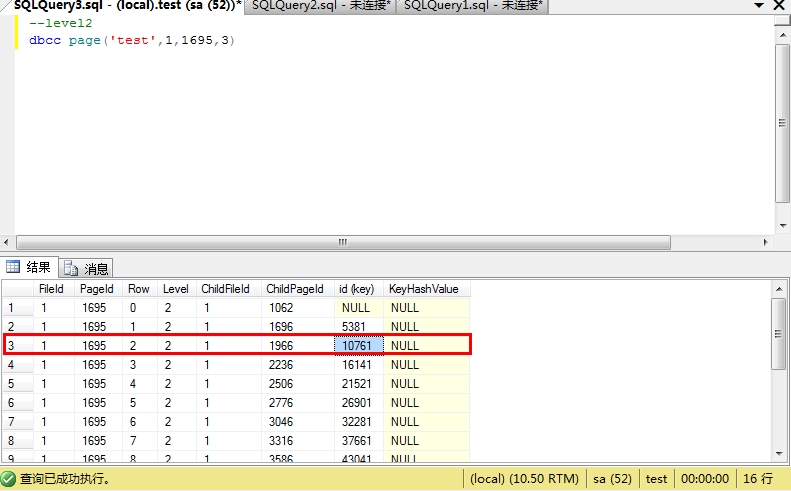791x491 pixels.
Task: Click ChildPageId cell 2506
Action: click(x=298, y=384)
